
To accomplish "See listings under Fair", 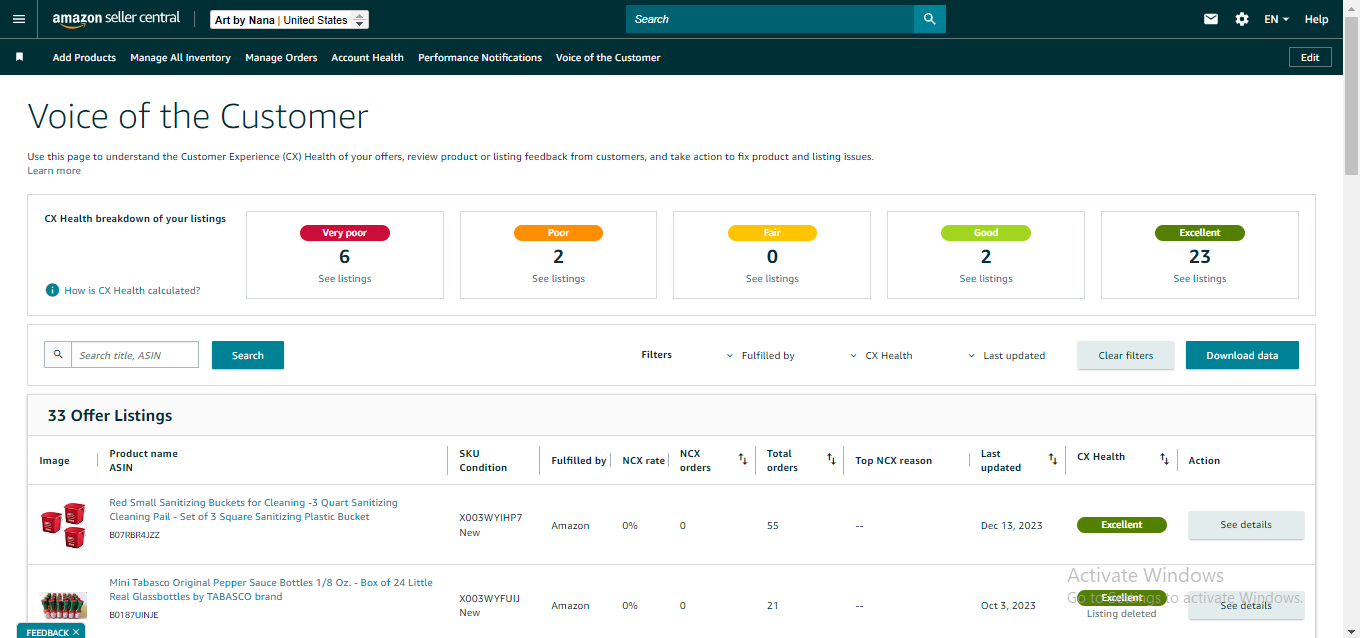I will click(x=772, y=278).
